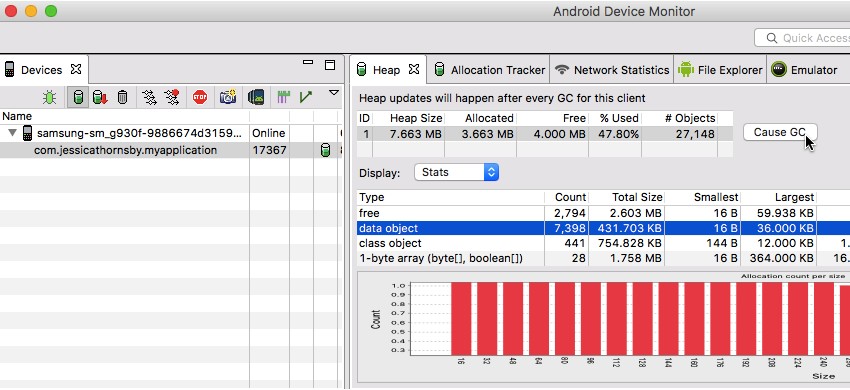Click the Type column header
The height and width of the screenshot is (390, 850).
point(450,197)
